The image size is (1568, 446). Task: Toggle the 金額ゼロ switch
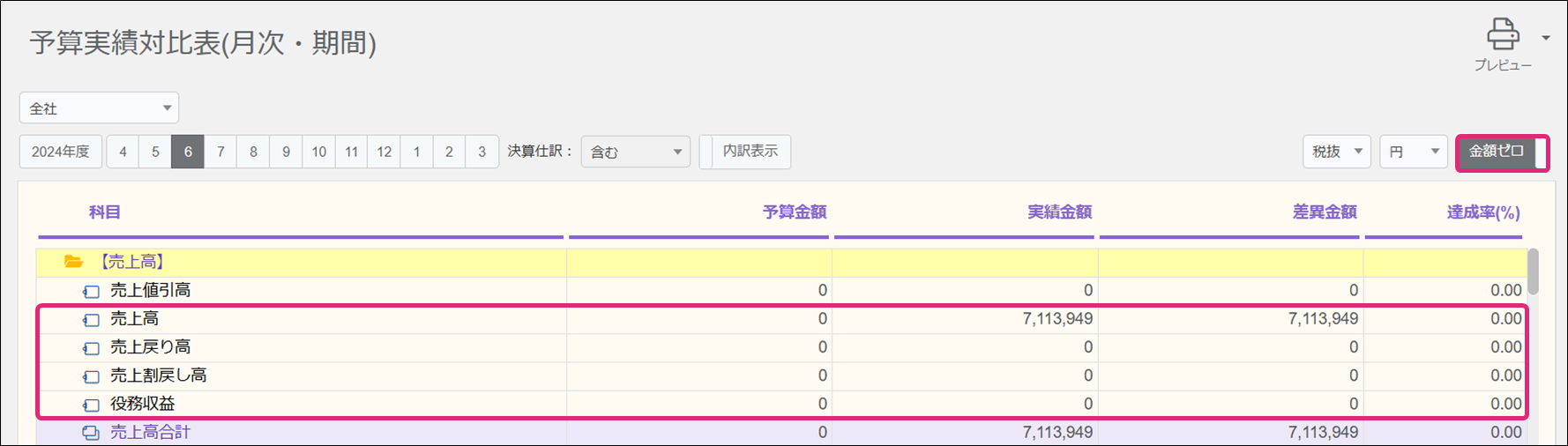pyautogui.click(x=1502, y=152)
